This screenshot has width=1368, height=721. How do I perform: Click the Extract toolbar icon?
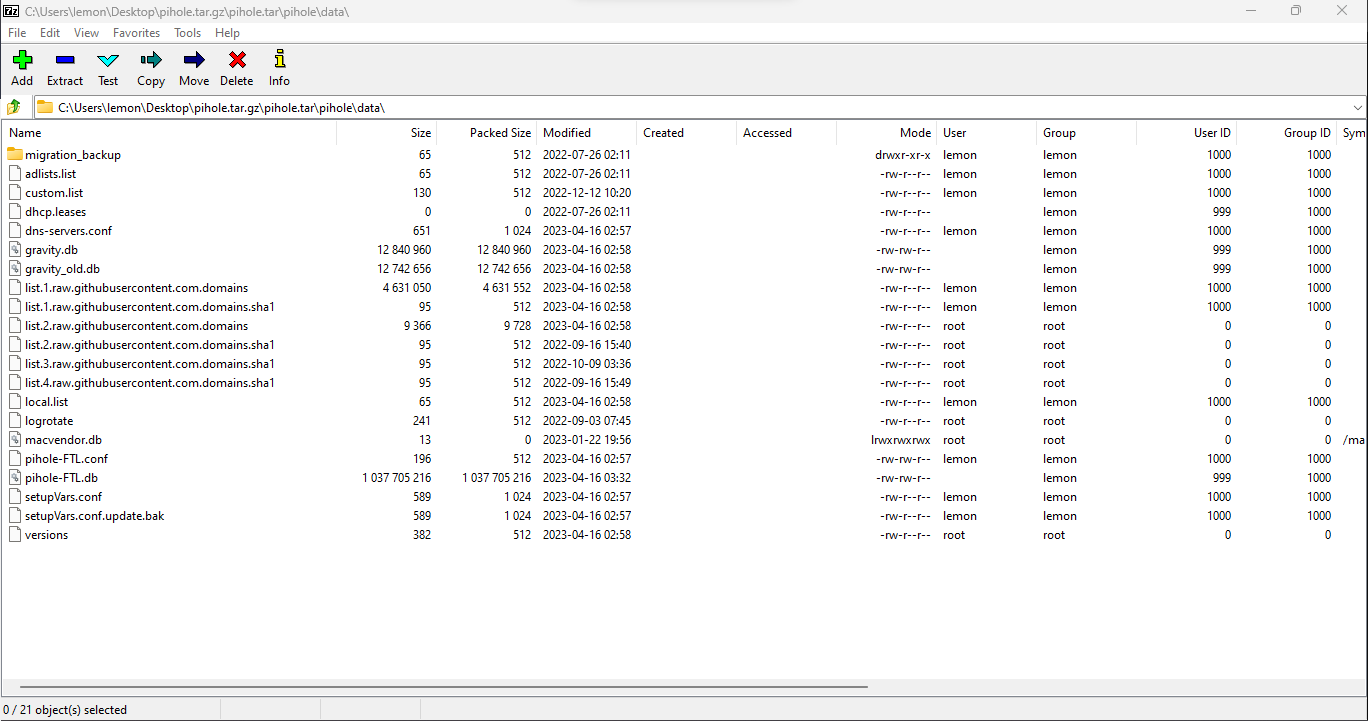pos(65,61)
